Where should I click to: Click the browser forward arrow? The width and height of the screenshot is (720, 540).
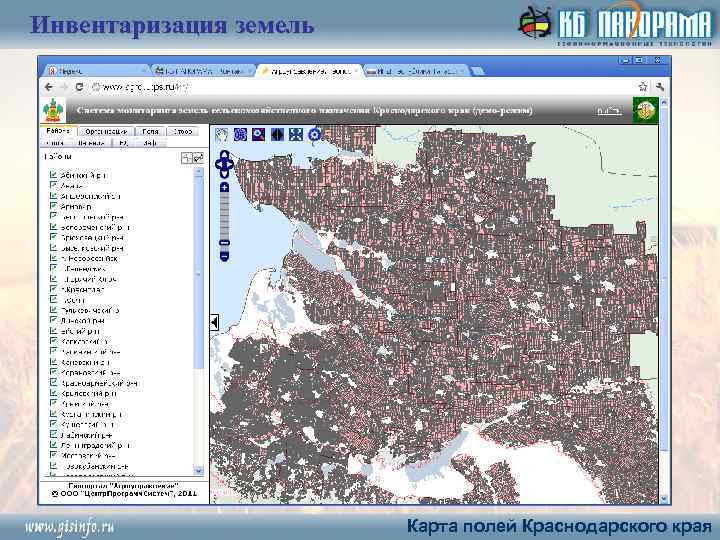(x=64, y=87)
